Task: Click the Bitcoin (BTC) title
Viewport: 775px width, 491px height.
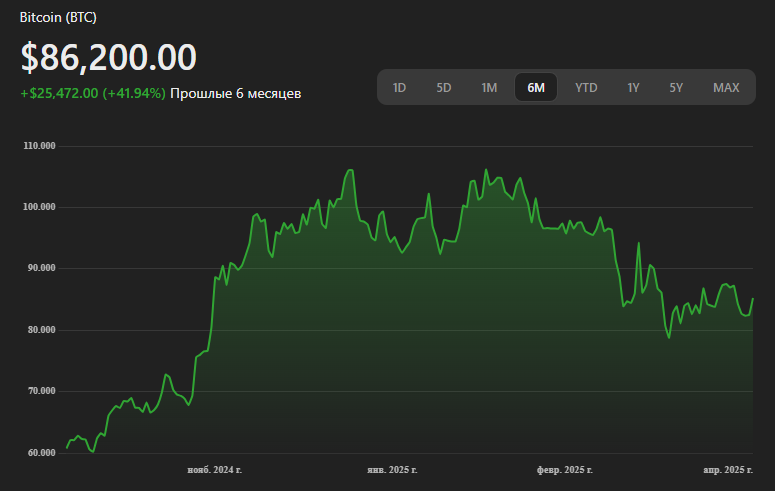Action: (x=58, y=17)
